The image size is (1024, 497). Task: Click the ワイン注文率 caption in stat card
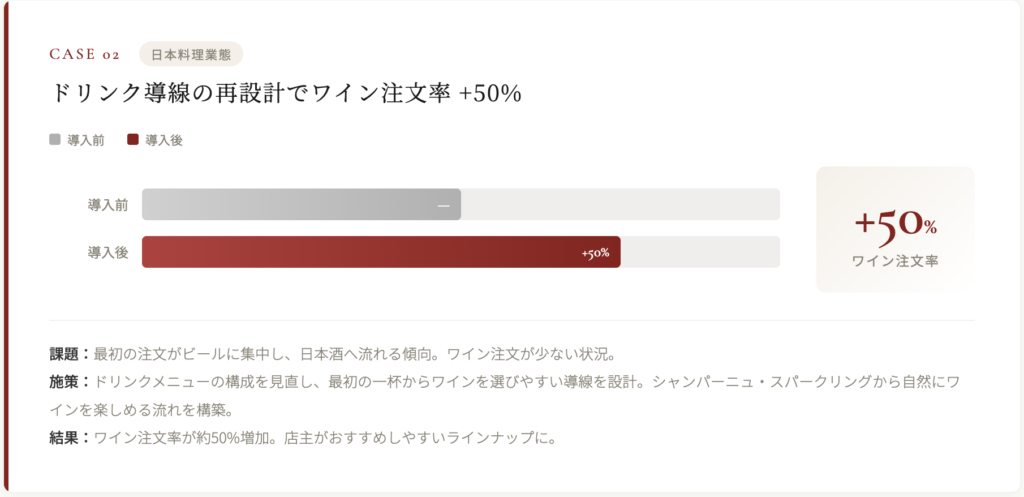click(x=895, y=261)
